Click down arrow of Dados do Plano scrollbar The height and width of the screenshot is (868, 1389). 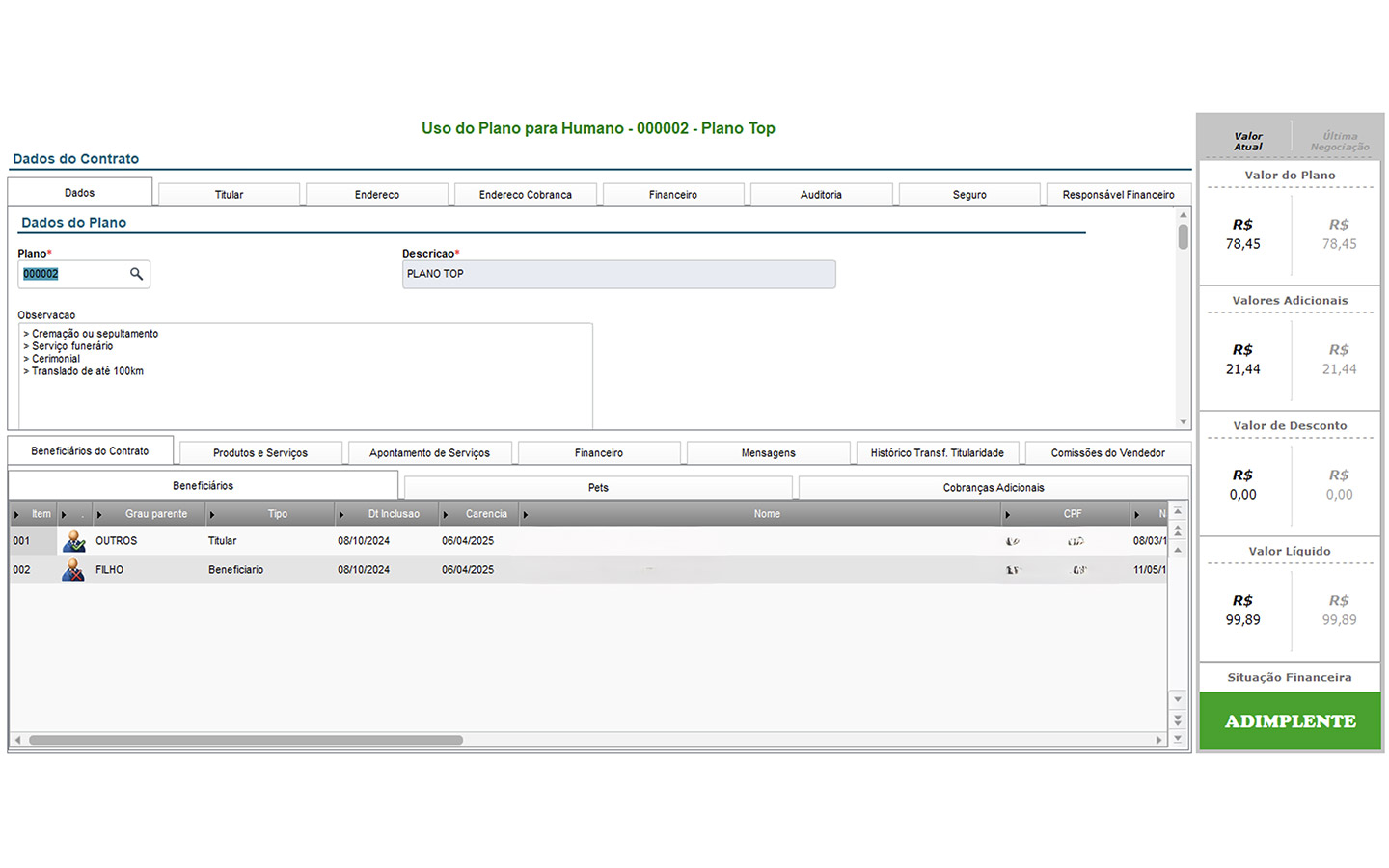(1184, 421)
